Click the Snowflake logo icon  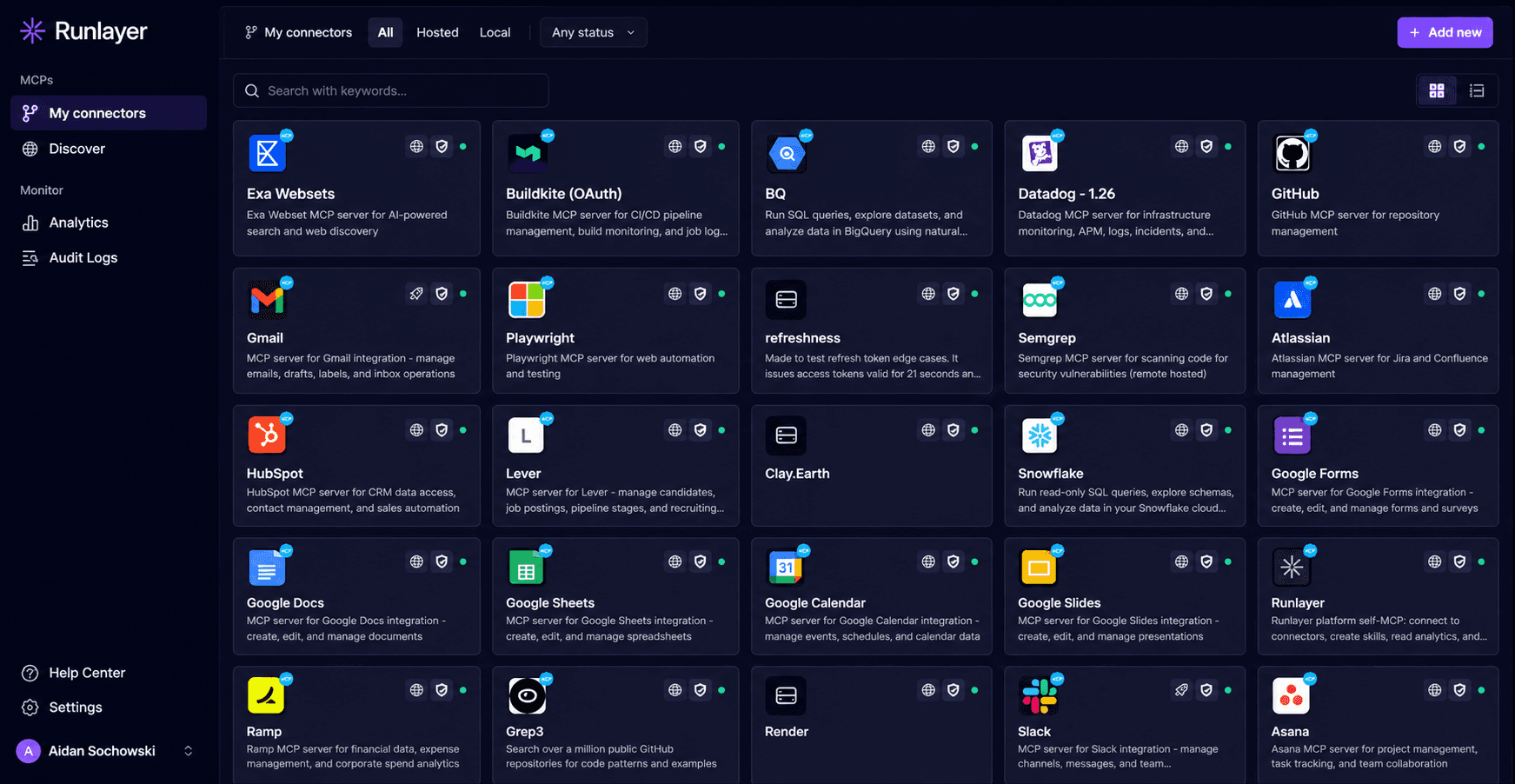coord(1039,435)
